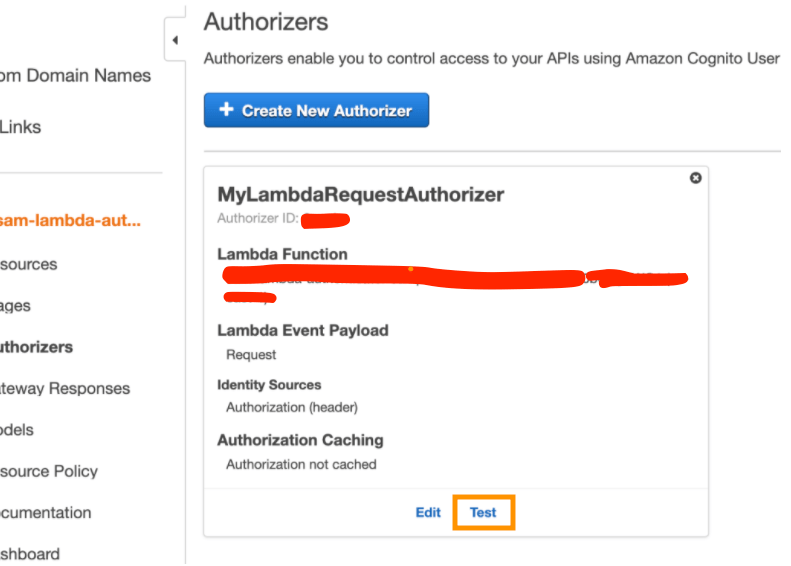The width and height of the screenshot is (791, 566).
Task: Select the Authorizers sidebar item
Action: pyautogui.click(x=36, y=347)
